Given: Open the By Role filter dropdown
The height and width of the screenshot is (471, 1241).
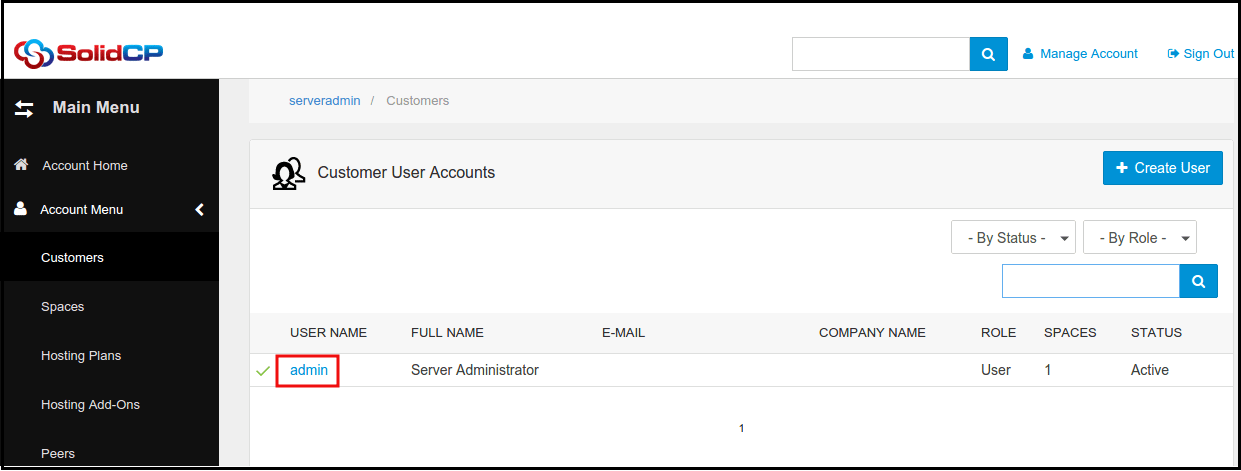Looking at the screenshot, I should tap(1139, 238).
